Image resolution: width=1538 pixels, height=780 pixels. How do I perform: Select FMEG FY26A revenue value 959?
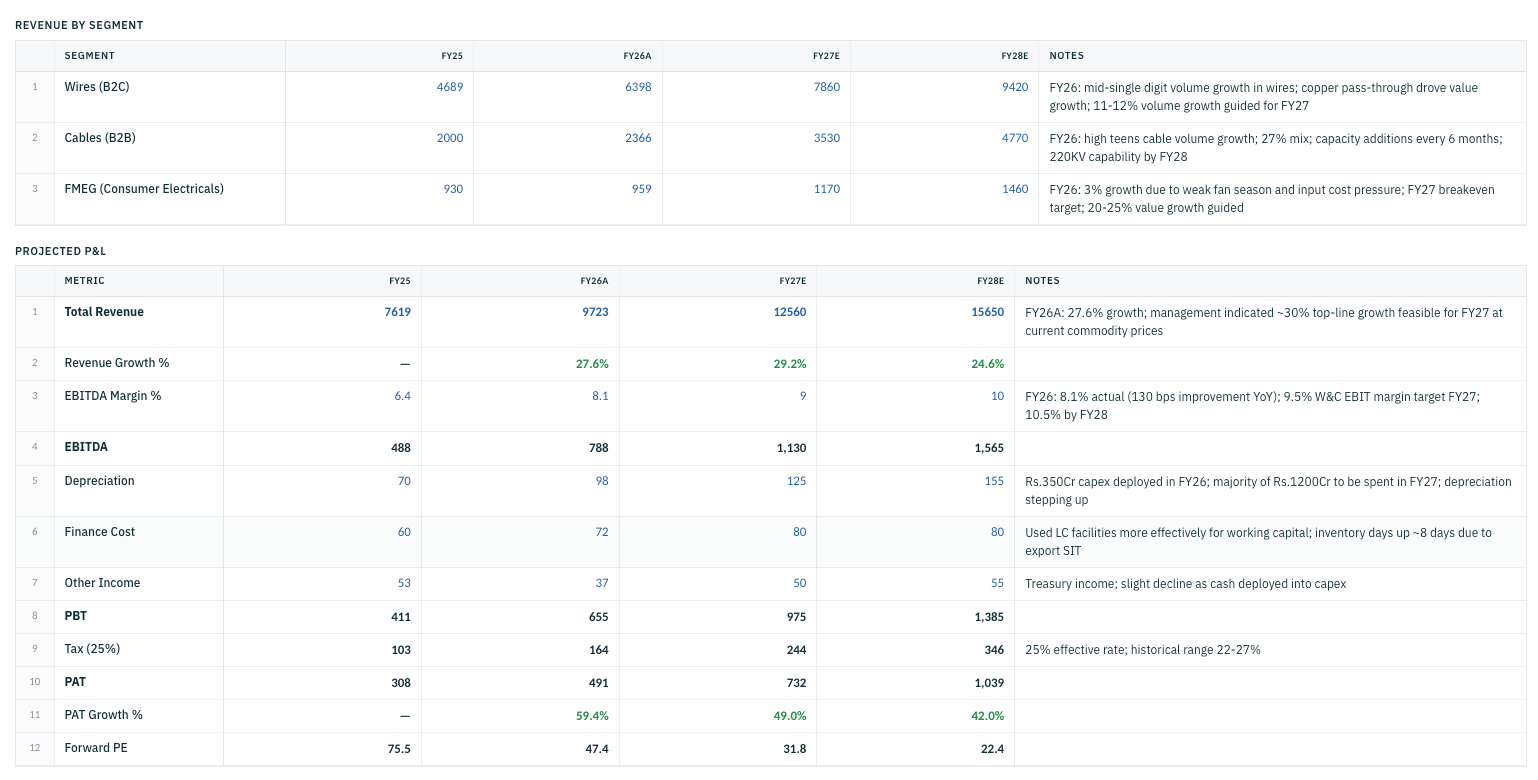pos(642,189)
